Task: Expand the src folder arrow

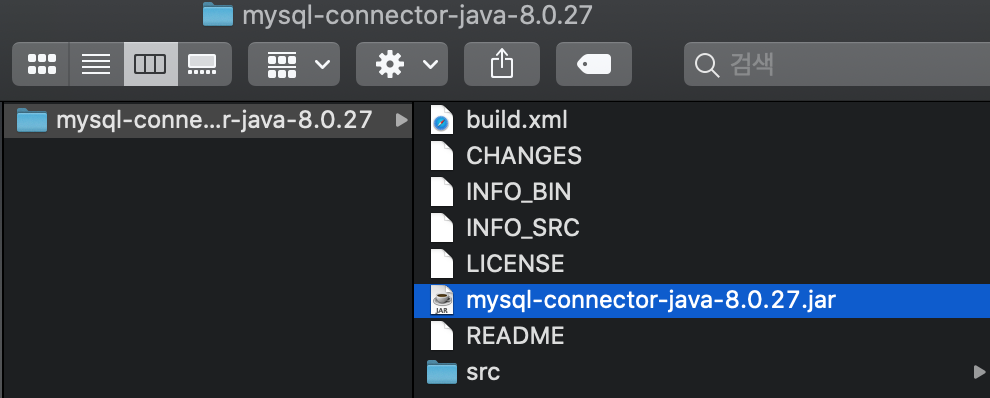Action: tap(979, 372)
